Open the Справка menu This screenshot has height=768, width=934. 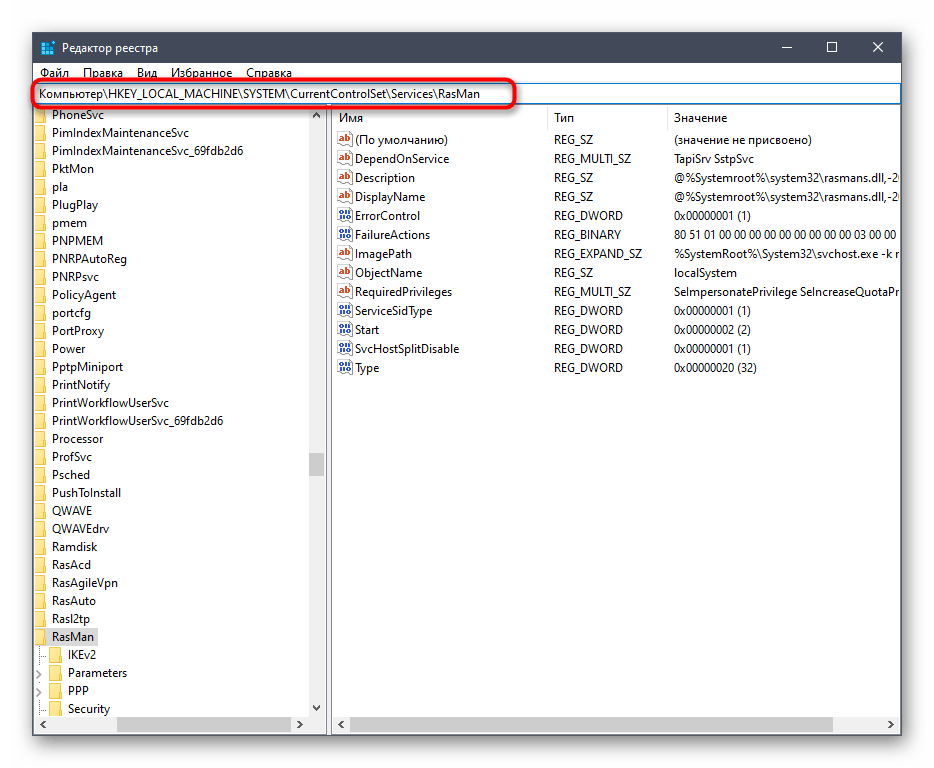pyautogui.click(x=269, y=73)
